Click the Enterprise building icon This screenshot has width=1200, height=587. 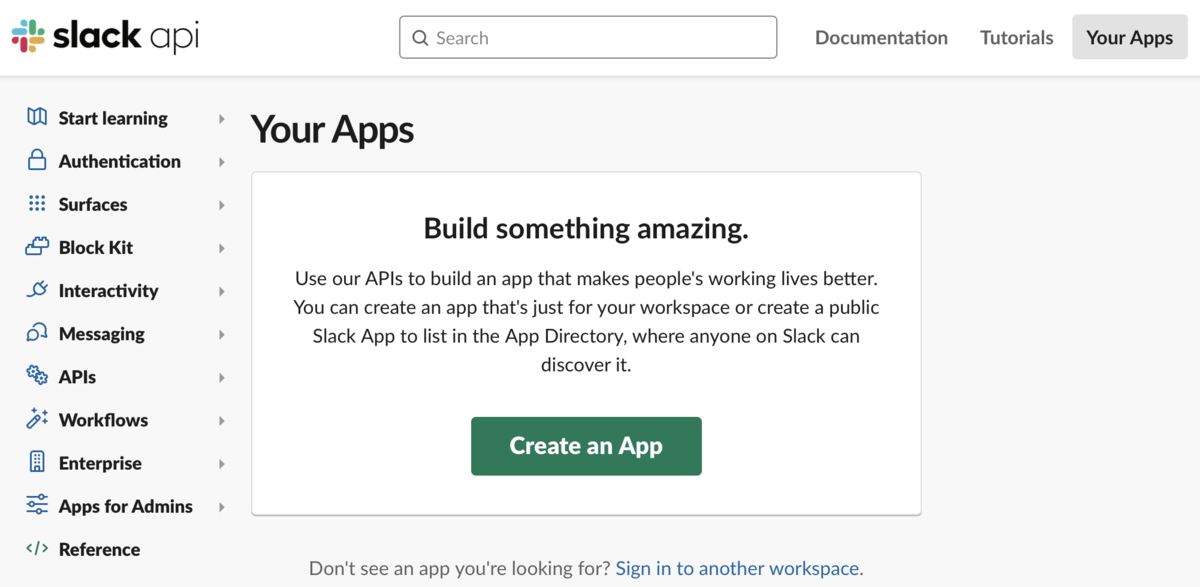tap(37, 462)
